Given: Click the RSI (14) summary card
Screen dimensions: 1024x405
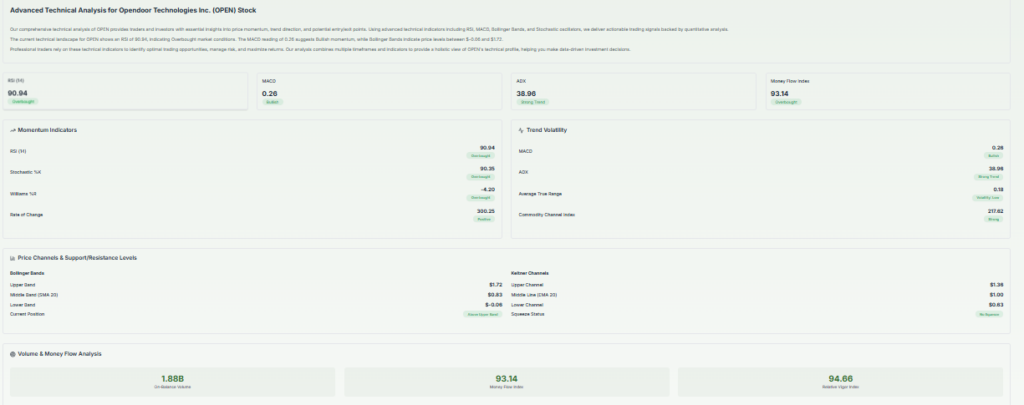Looking at the screenshot, I should click(125, 91).
